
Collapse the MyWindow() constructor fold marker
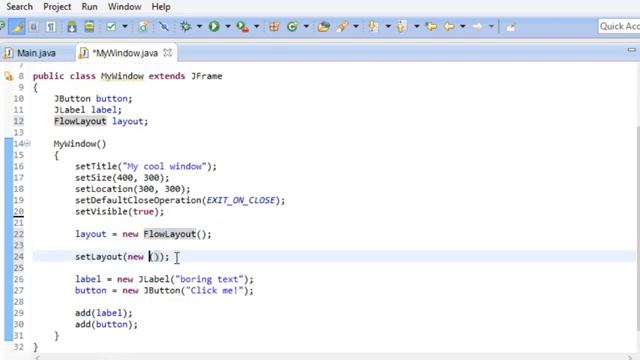coord(27,143)
